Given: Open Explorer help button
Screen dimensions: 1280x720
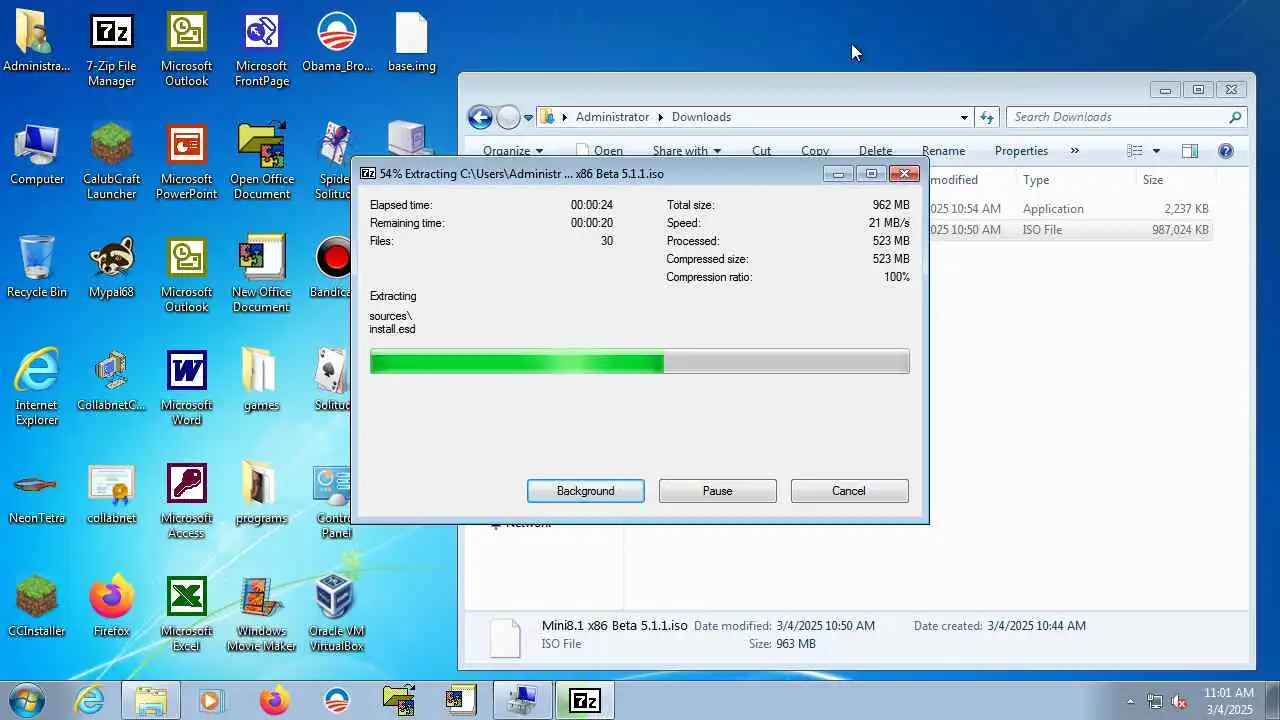Looking at the screenshot, I should pos(1226,151).
